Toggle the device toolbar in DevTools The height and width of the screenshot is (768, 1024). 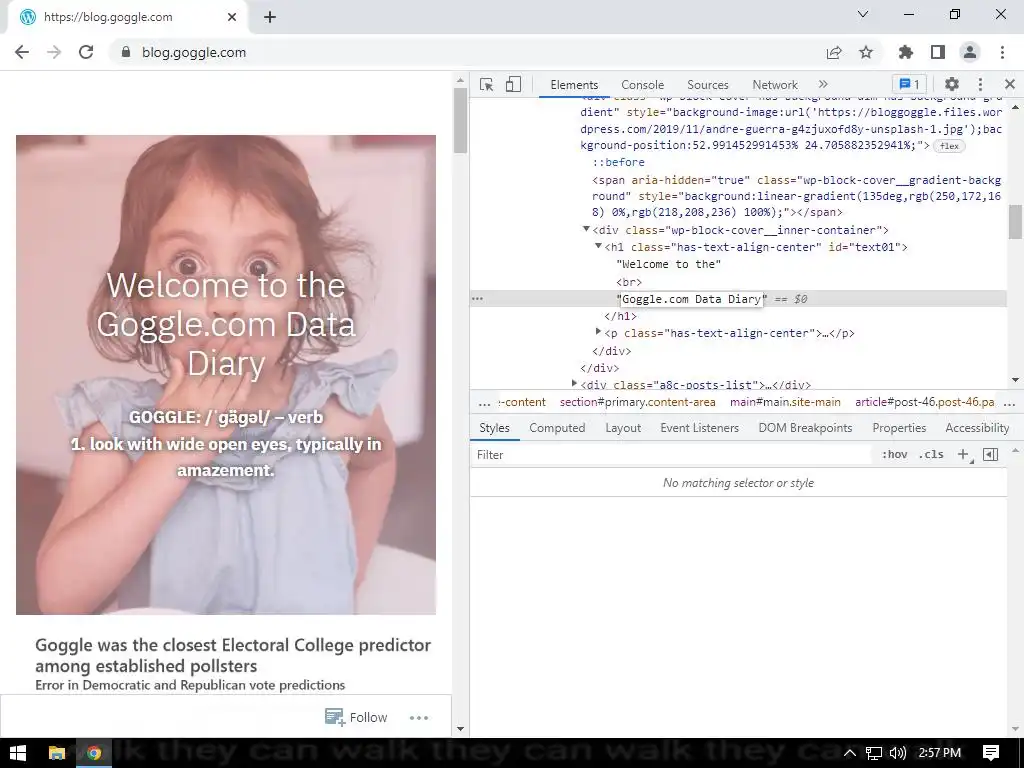point(513,84)
